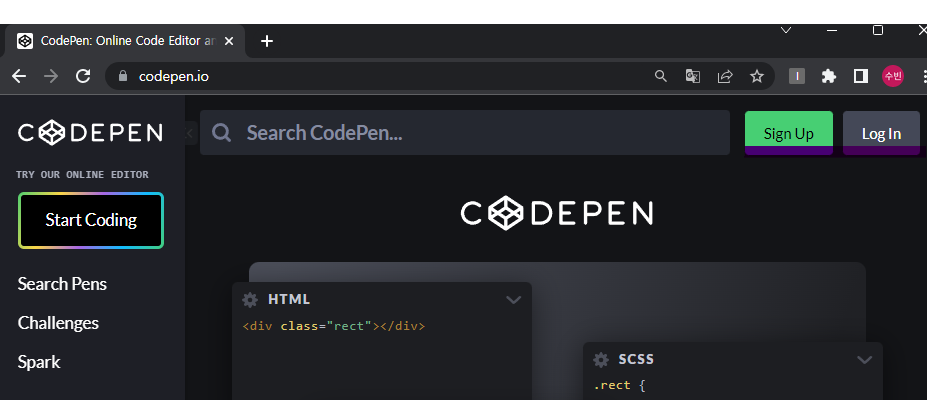Screen dimensions: 927x400
Task: Open the HTML panel settings gear
Action: [250, 300]
